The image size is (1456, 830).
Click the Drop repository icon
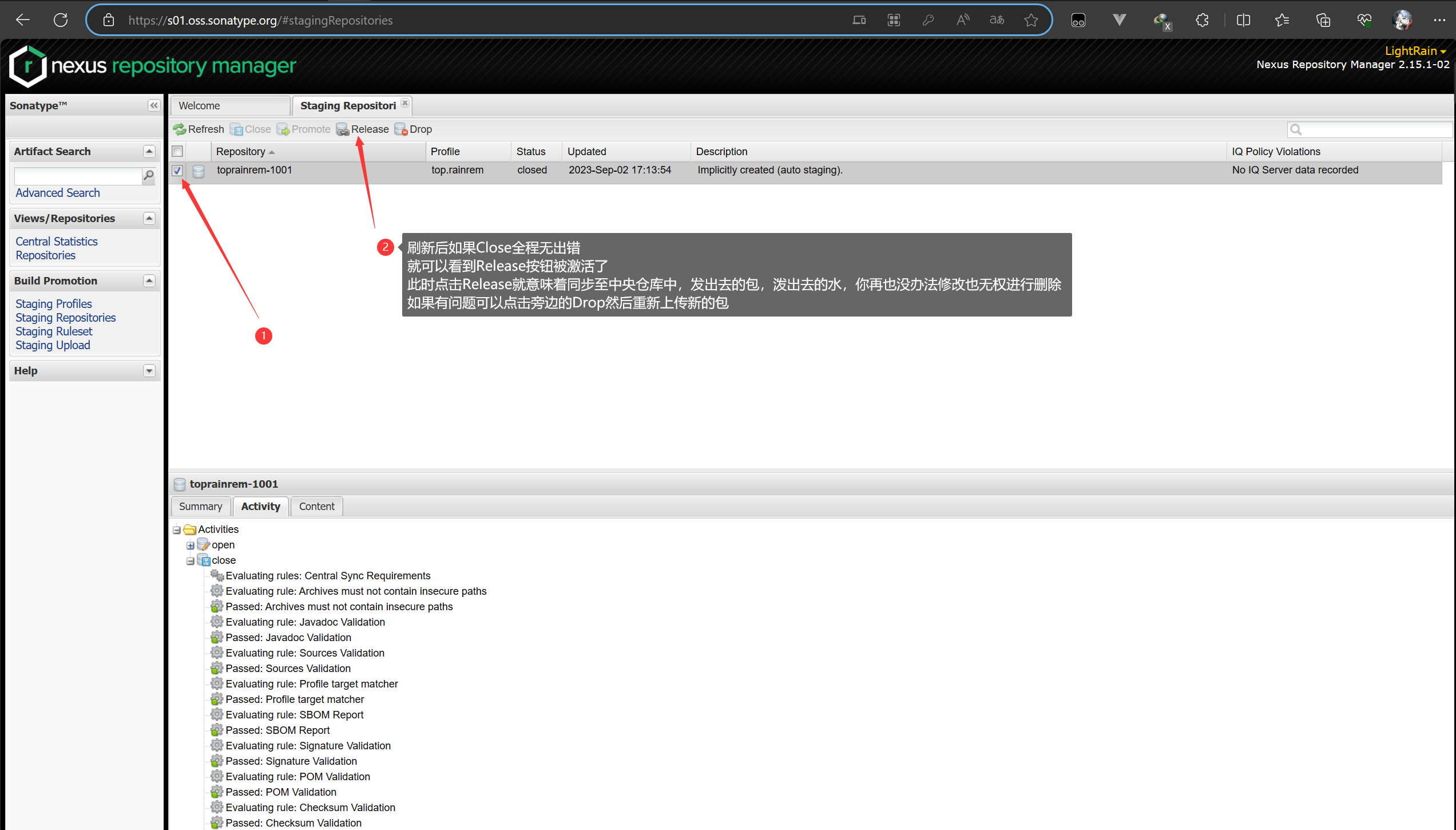401,129
